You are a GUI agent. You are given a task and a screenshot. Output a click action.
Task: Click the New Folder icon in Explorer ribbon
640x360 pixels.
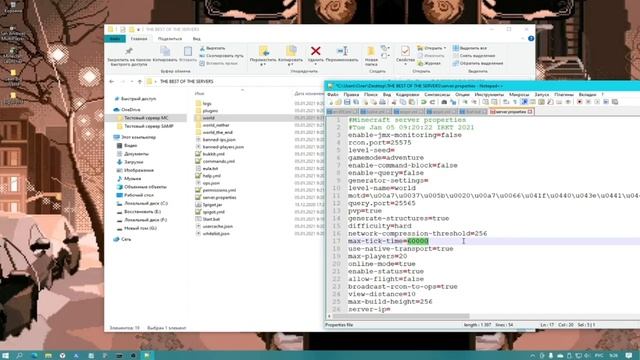371,51
